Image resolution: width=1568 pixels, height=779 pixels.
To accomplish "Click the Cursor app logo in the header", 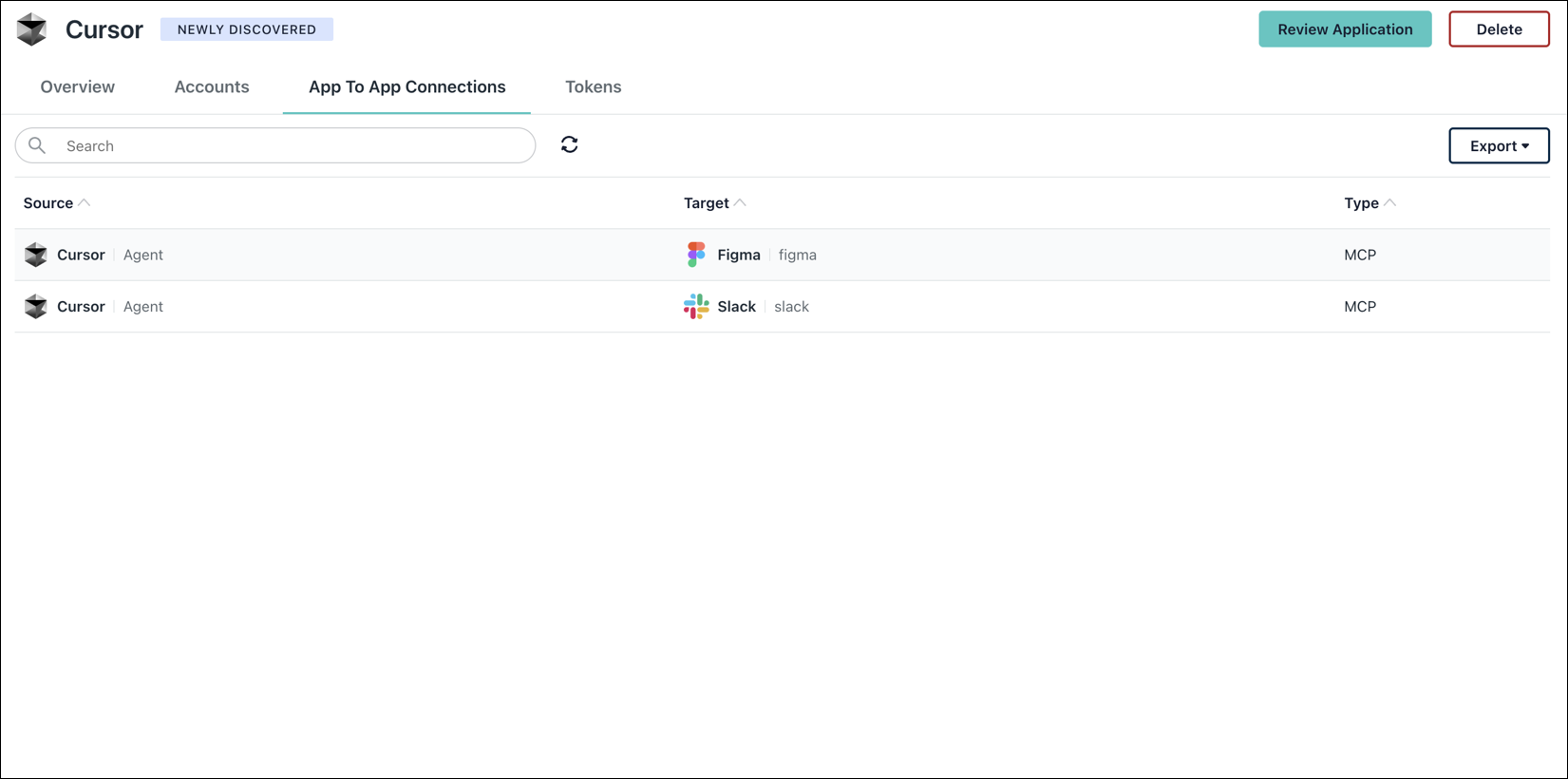I will click(x=31, y=29).
